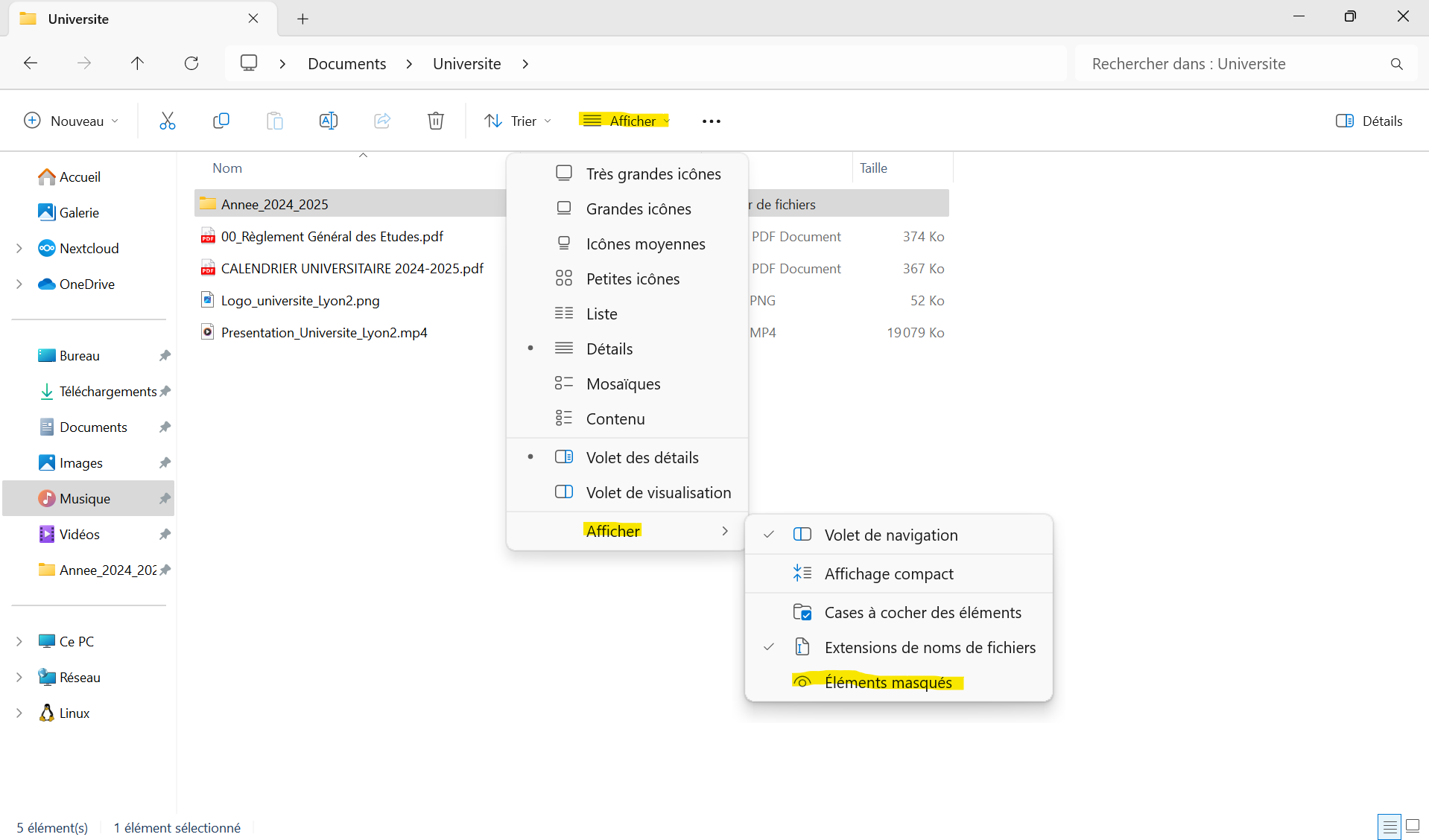Open the more options ellipsis menu

pos(711,121)
